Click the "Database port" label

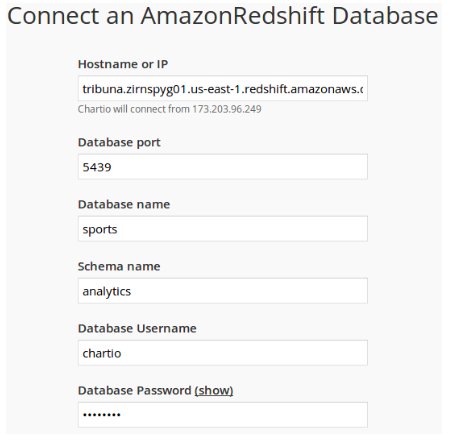point(119,143)
